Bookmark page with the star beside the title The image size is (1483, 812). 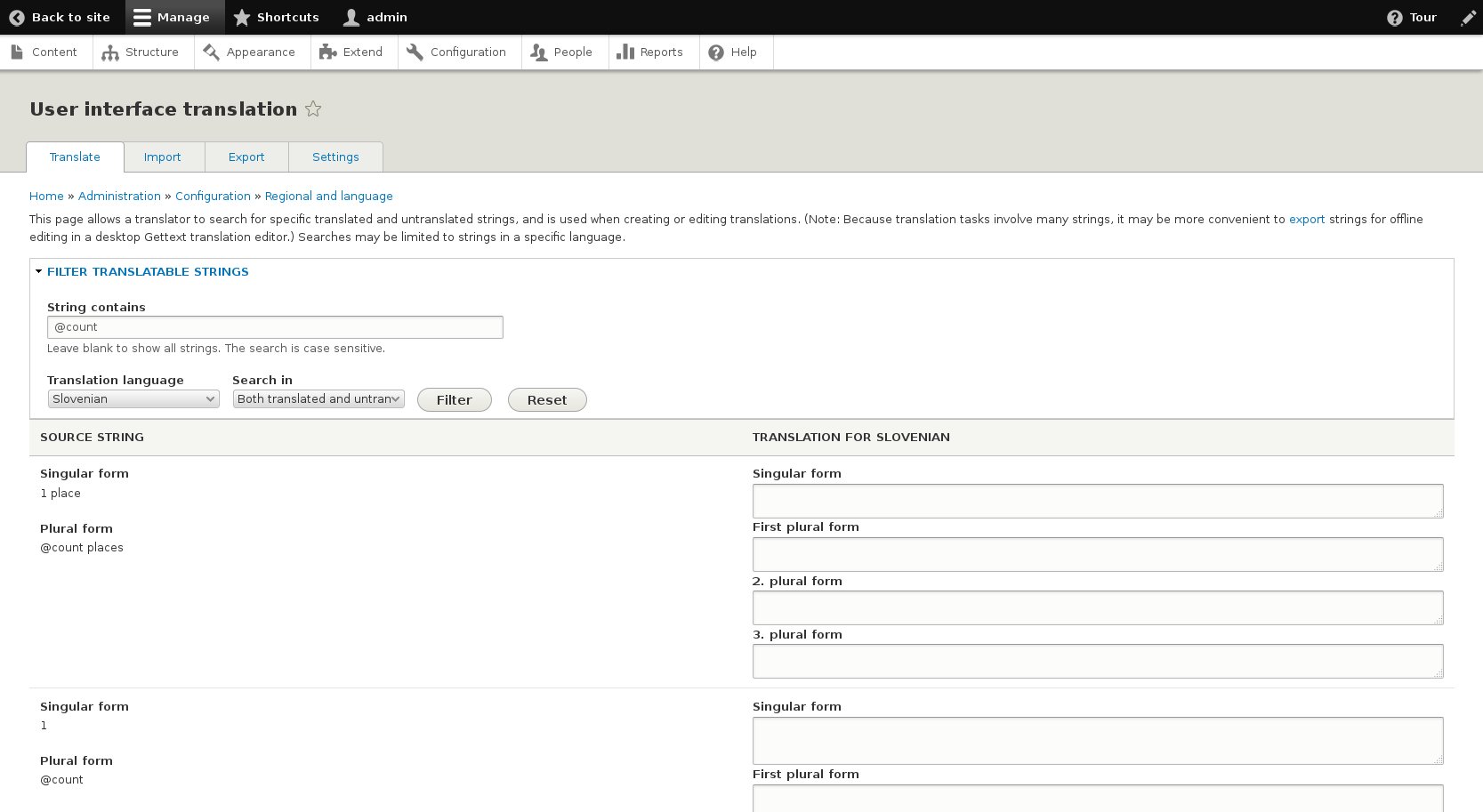click(313, 109)
